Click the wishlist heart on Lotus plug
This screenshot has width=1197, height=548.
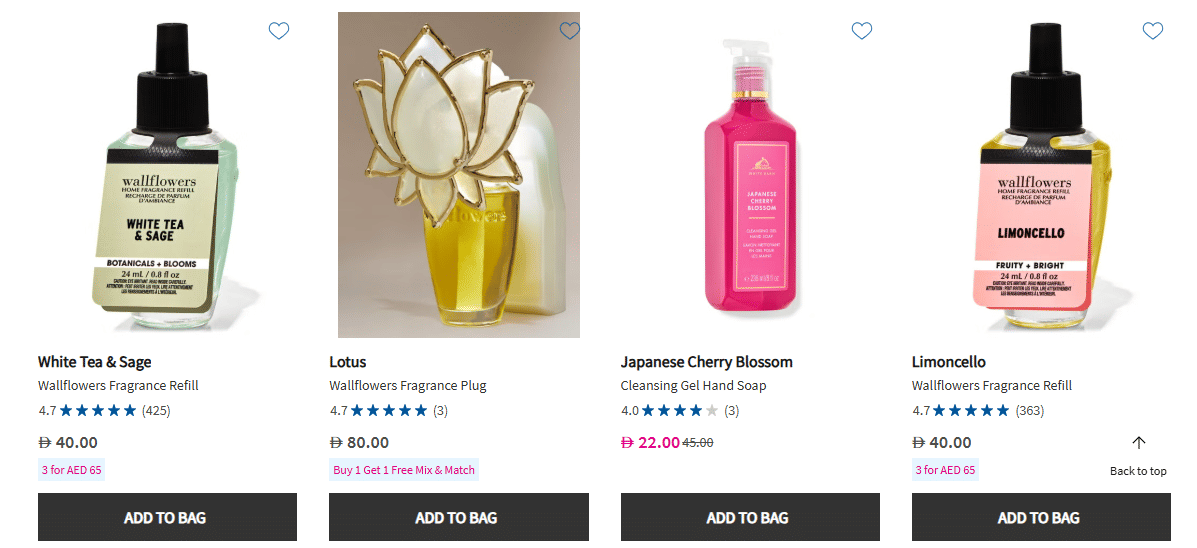pyautogui.click(x=570, y=31)
